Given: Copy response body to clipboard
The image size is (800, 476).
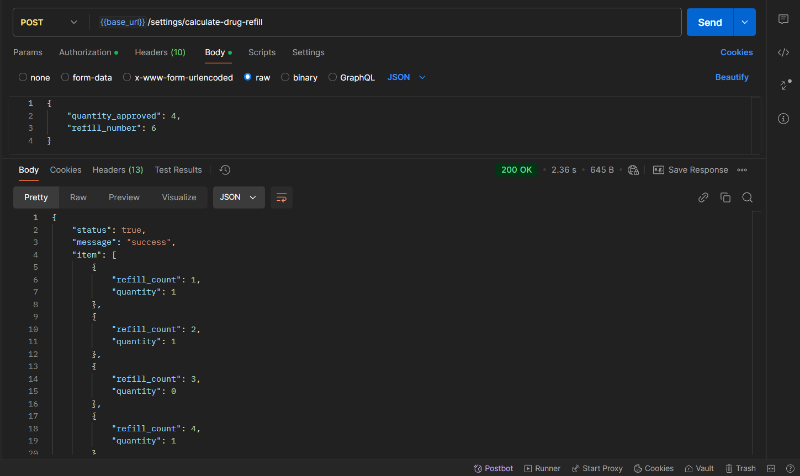Looking at the screenshot, I should (x=725, y=197).
